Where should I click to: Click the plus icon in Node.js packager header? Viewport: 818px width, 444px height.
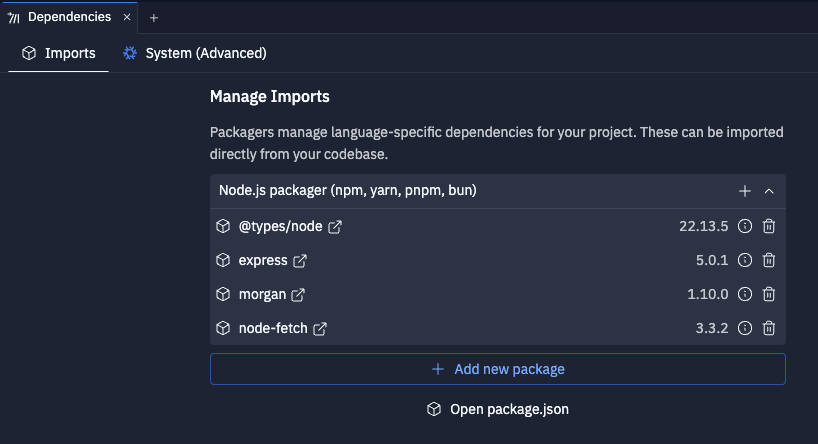(745, 191)
